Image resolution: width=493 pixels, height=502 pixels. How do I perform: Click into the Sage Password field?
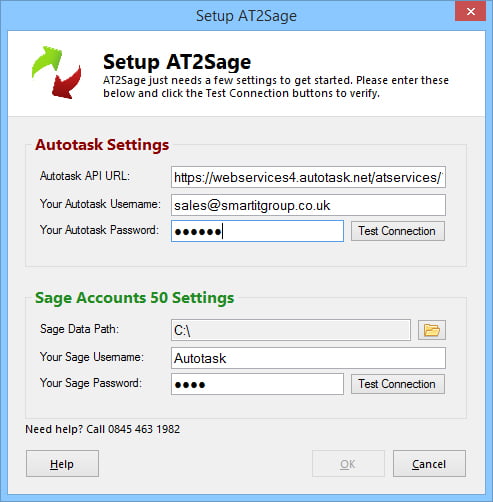coord(257,384)
